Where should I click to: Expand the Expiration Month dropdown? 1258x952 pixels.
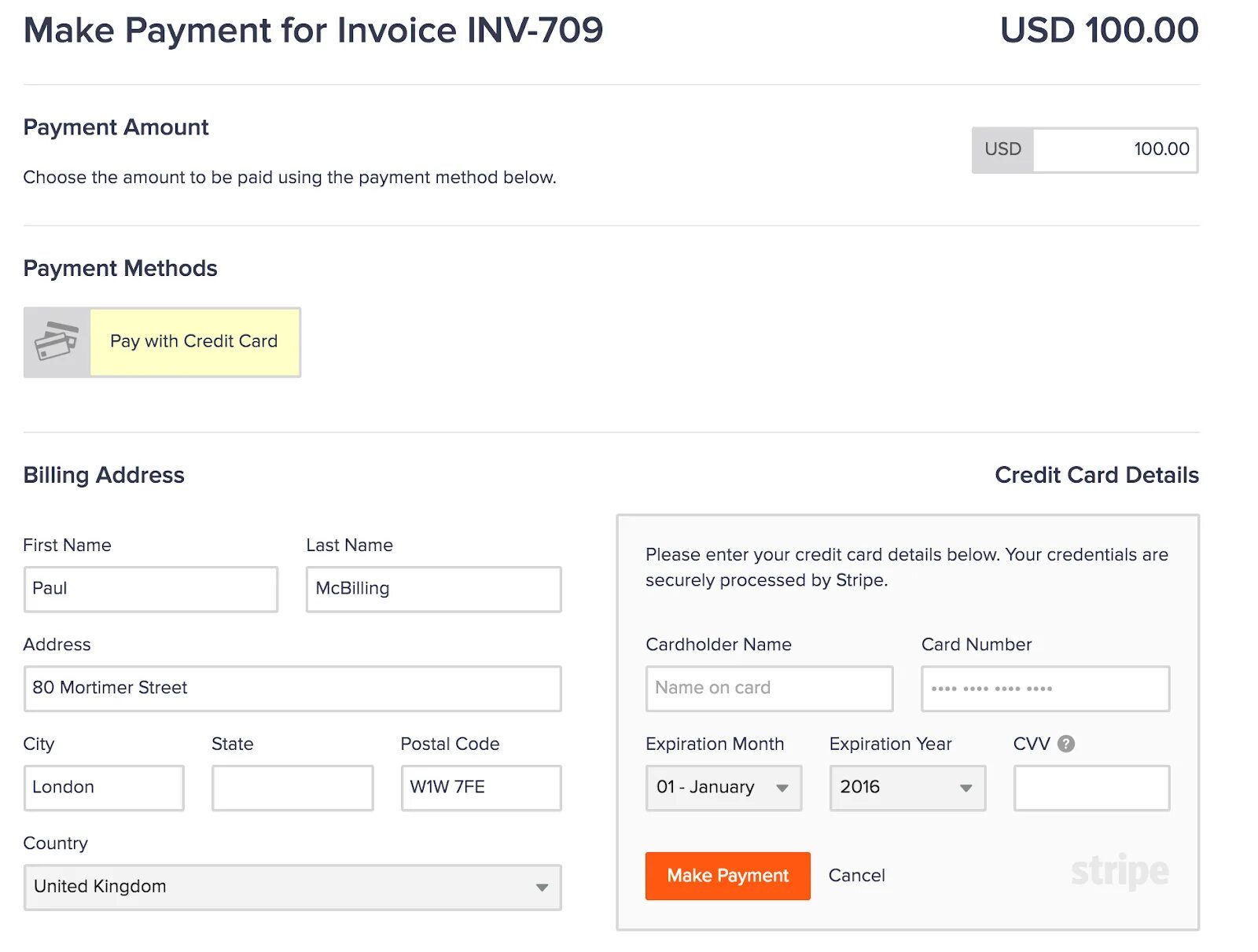click(723, 788)
